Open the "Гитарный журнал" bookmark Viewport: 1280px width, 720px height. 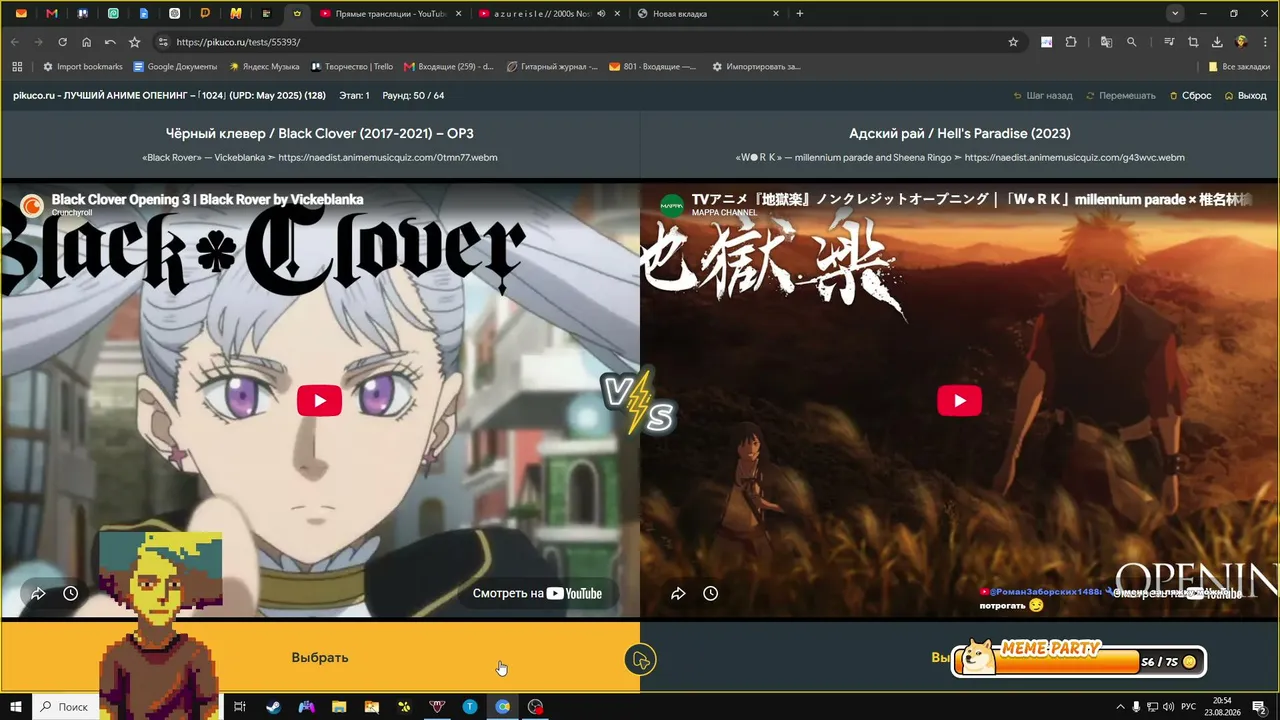tap(552, 67)
